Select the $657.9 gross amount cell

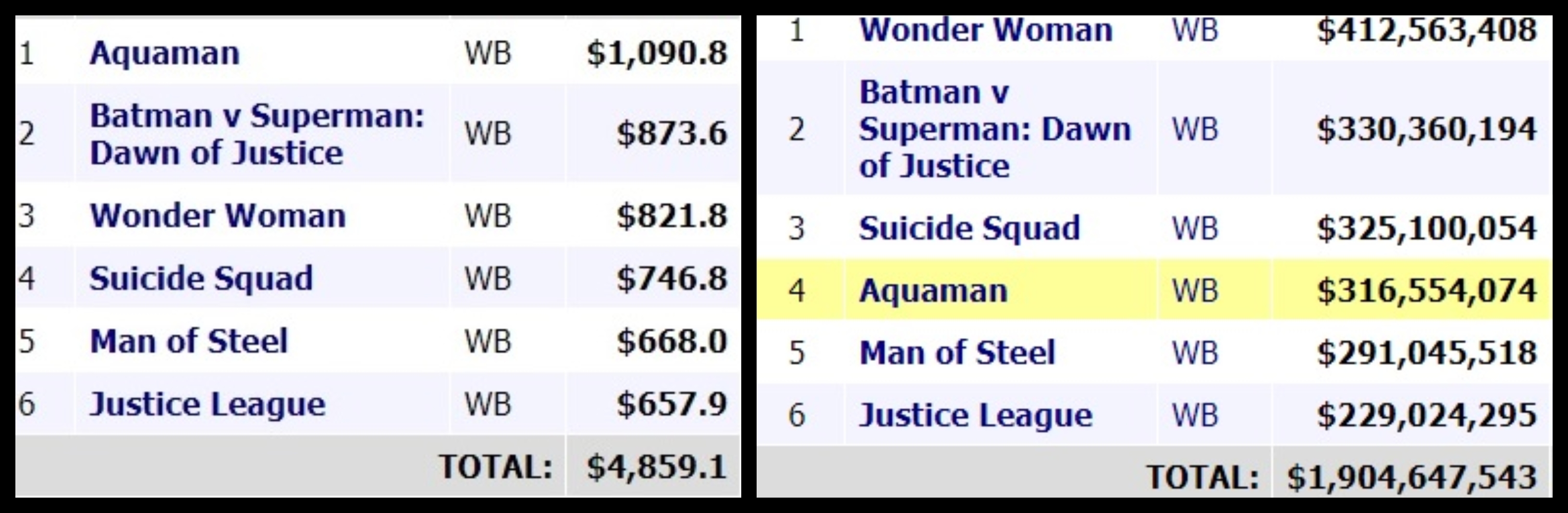[672, 404]
